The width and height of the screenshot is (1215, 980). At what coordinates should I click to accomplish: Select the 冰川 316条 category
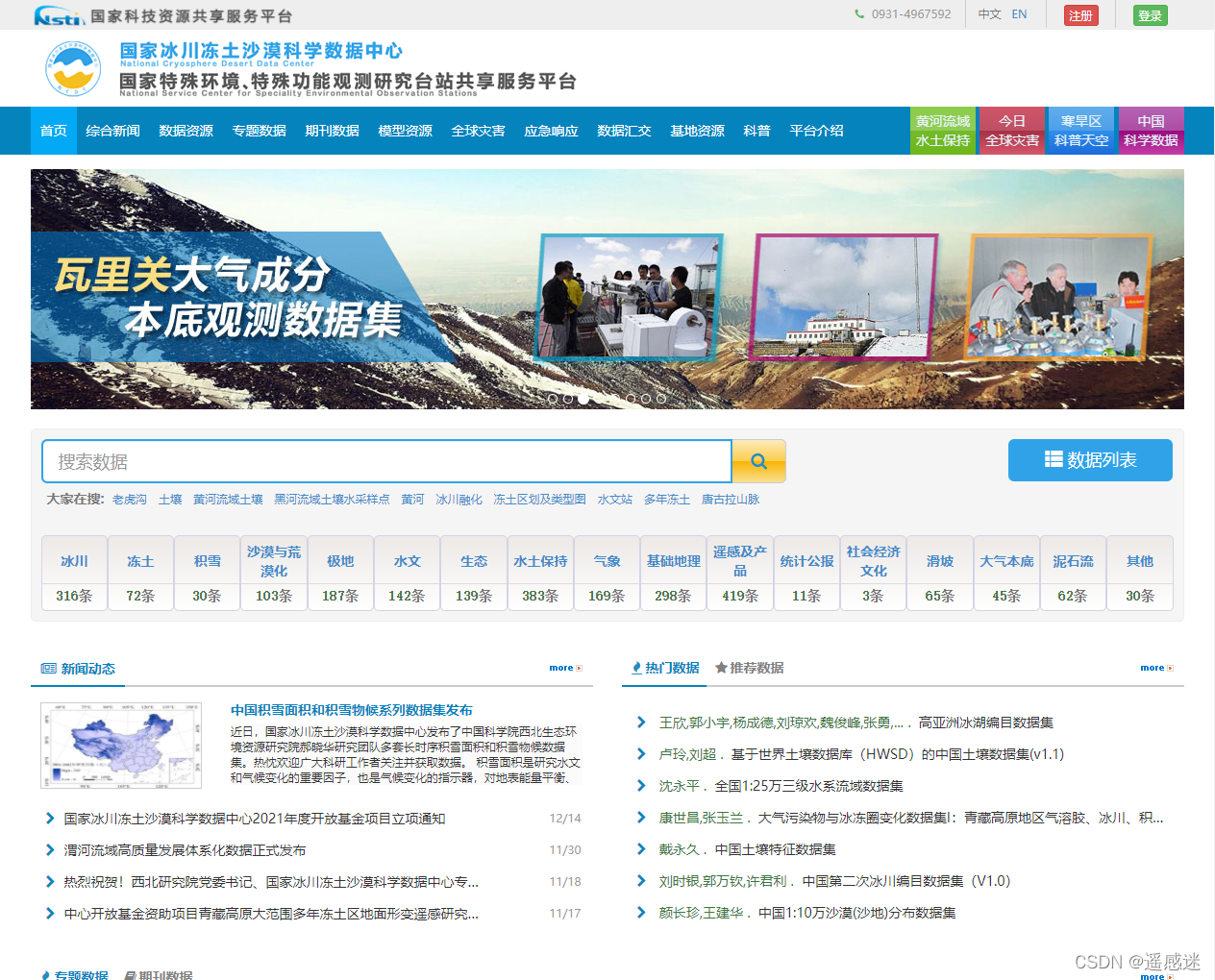[x=74, y=574]
